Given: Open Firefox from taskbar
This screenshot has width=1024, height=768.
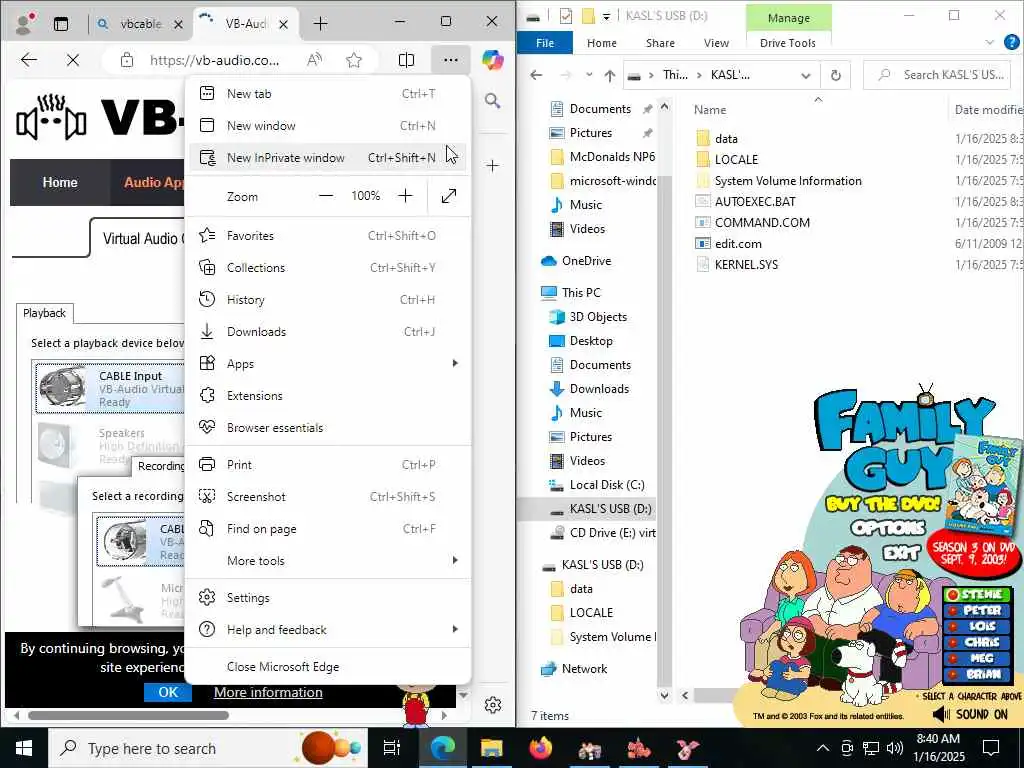Looking at the screenshot, I should click(541, 748).
